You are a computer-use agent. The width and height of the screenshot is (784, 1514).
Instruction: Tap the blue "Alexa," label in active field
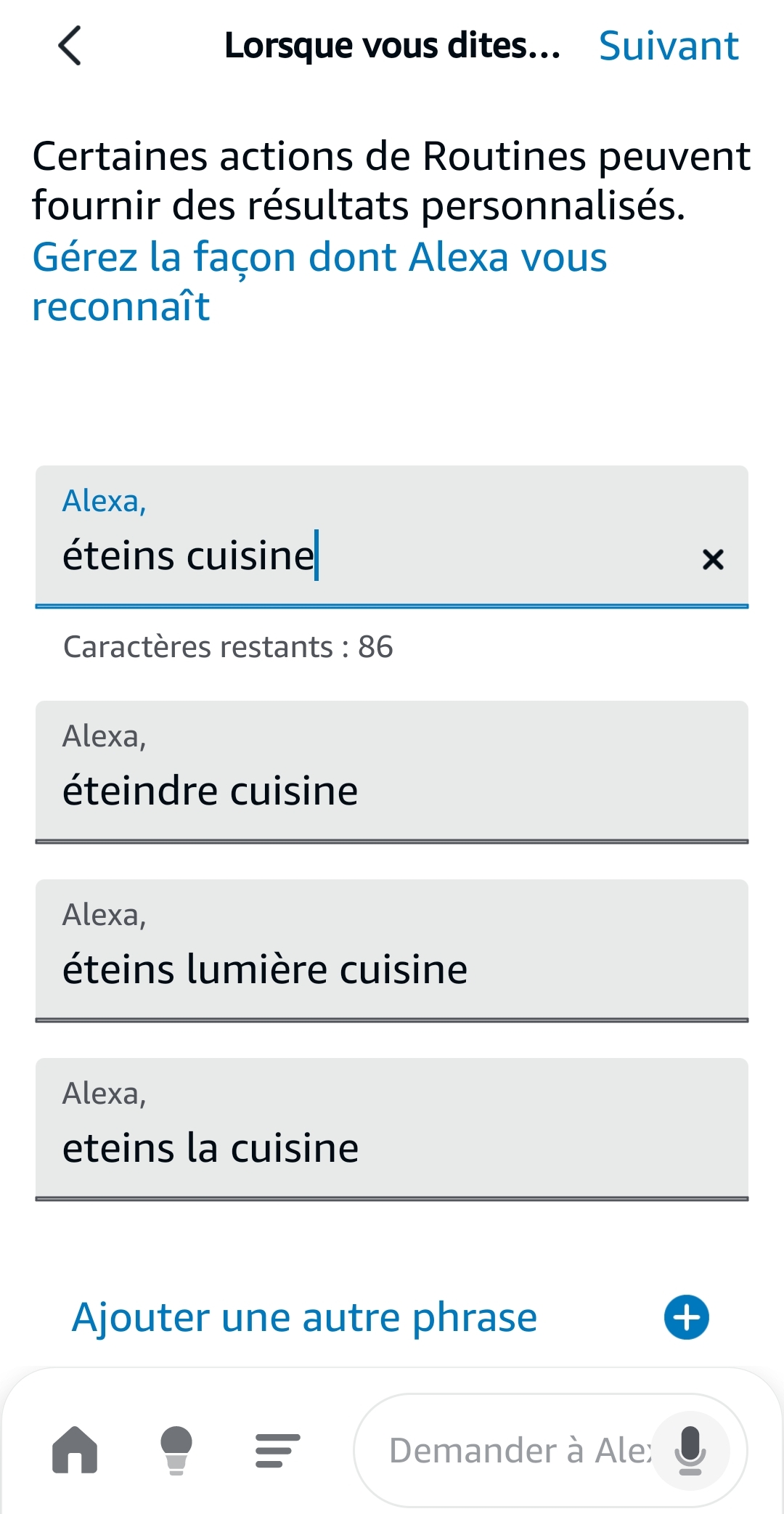point(105,501)
